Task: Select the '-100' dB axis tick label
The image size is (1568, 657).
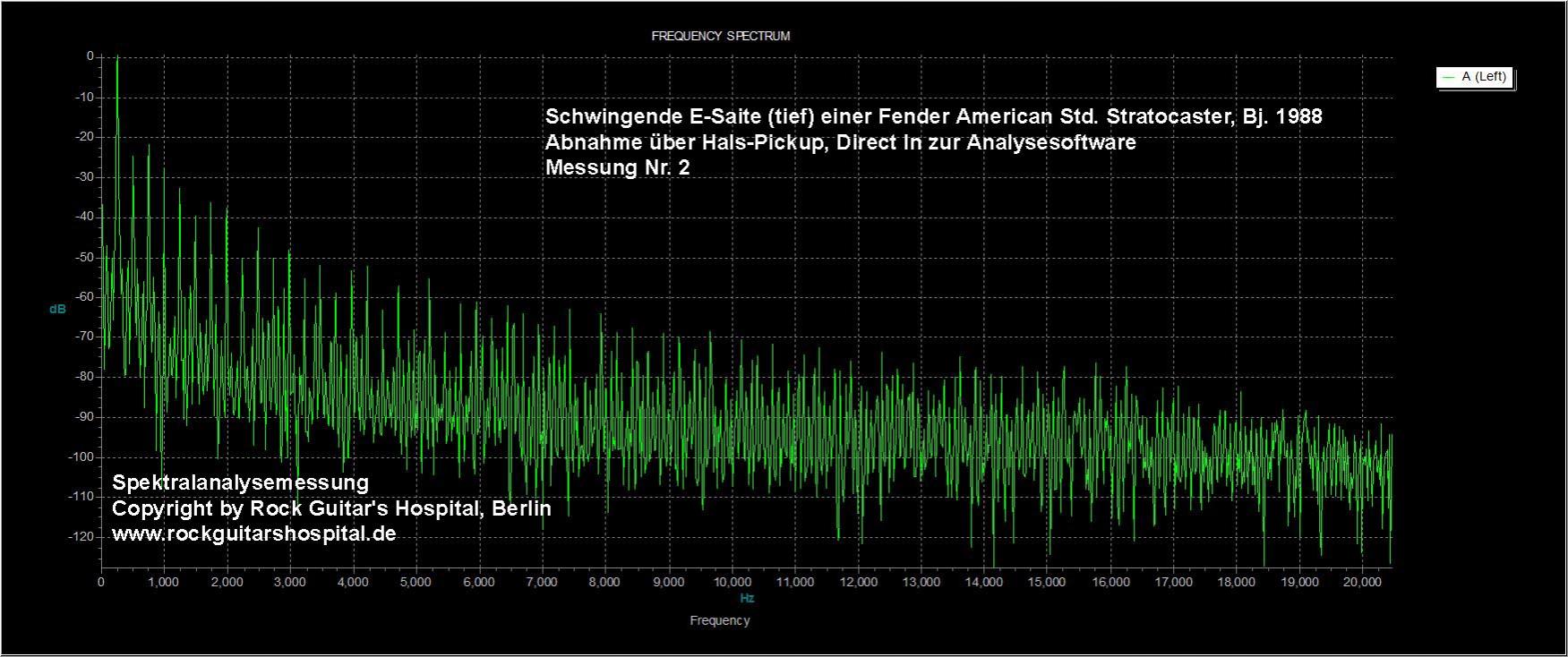Action: pos(80,456)
